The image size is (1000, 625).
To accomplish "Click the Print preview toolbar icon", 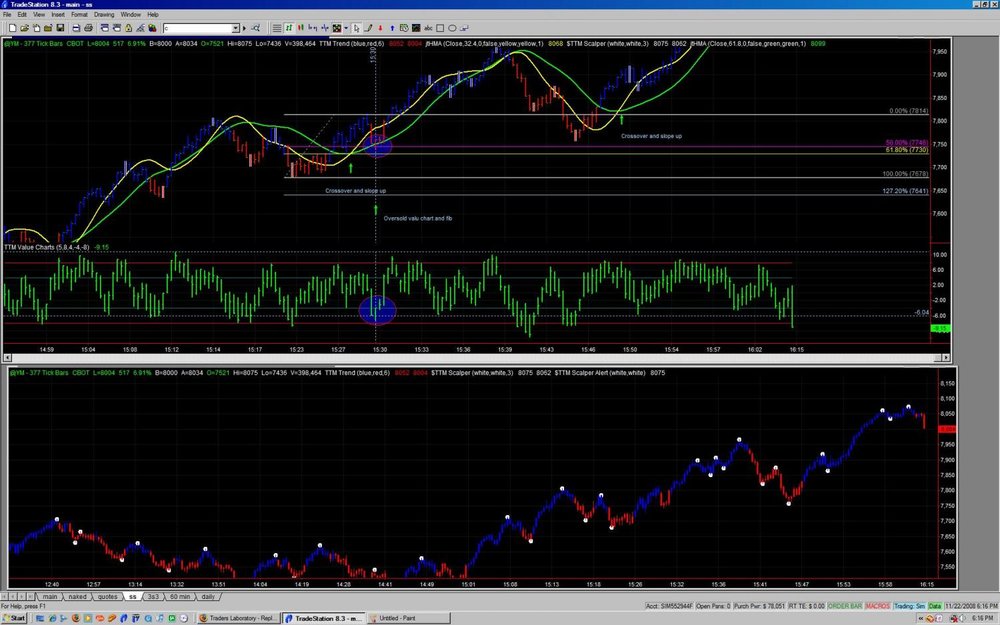I will click(89, 28).
